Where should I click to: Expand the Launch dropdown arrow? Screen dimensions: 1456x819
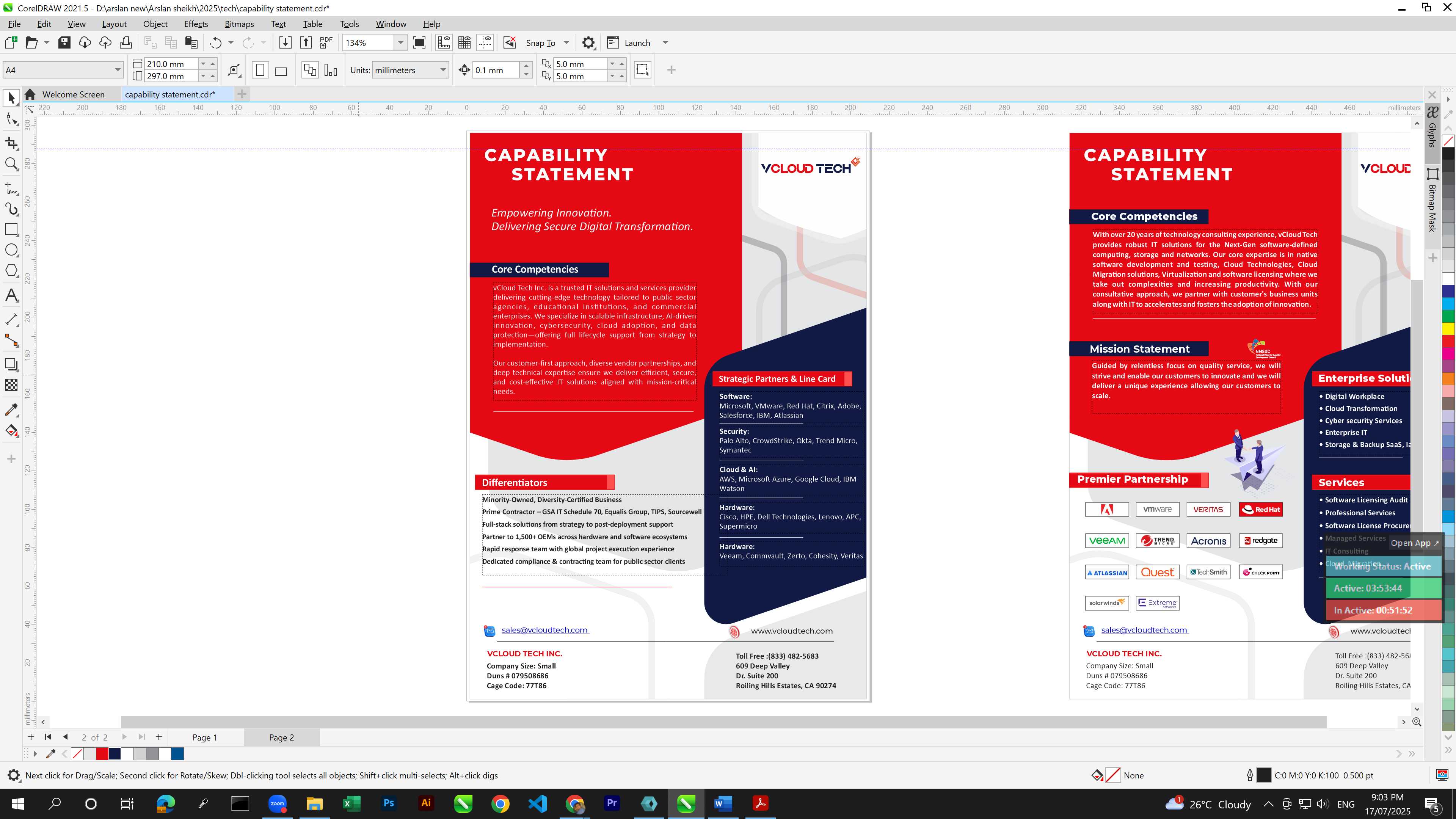pos(665,42)
